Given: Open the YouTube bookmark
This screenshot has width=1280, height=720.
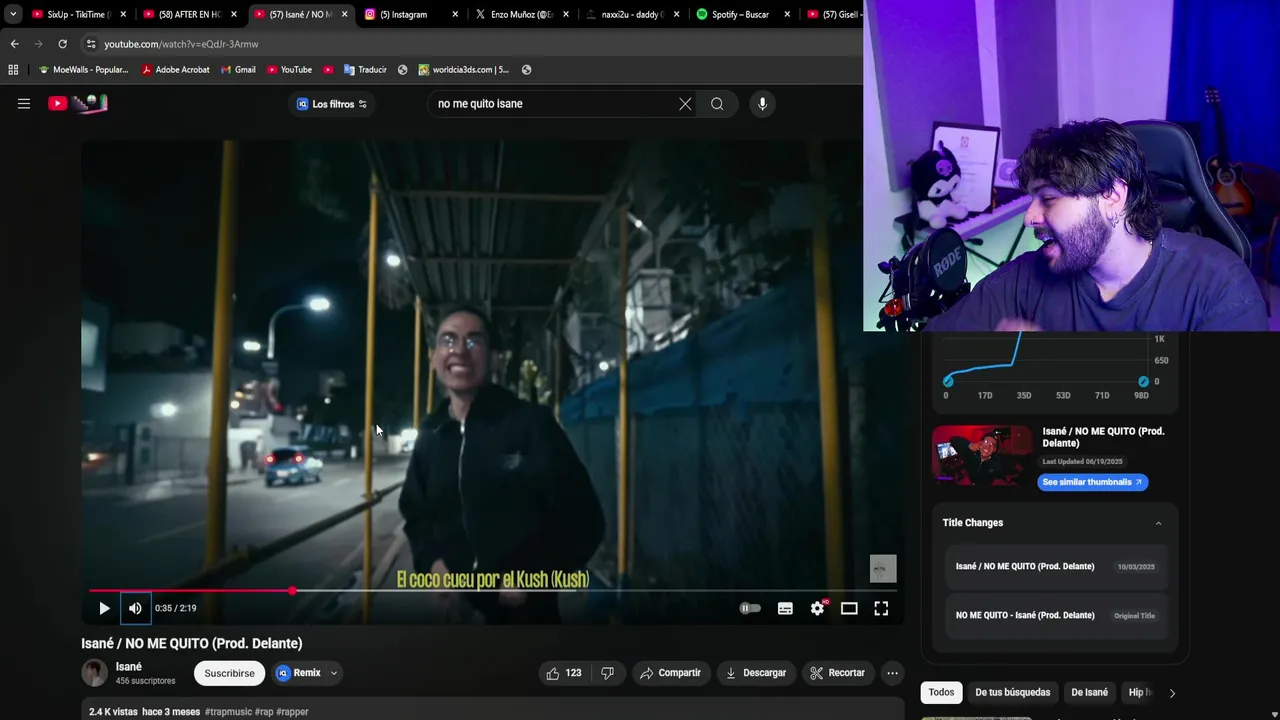Looking at the screenshot, I should [x=290, y=69].
